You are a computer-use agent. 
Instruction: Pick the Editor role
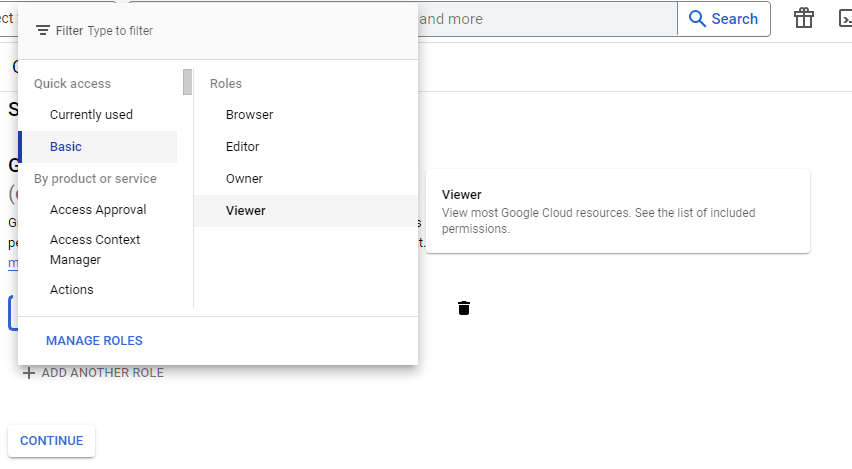(x=242, y=147)
